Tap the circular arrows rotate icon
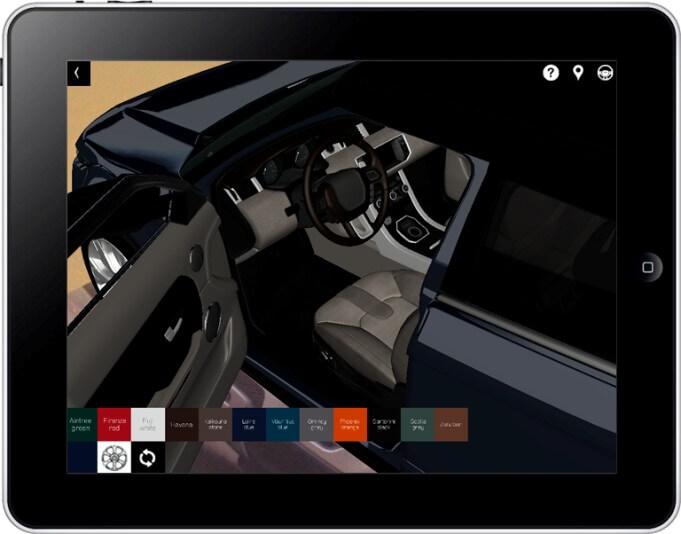This screenshot has width=681, height=534. (148, 458)
